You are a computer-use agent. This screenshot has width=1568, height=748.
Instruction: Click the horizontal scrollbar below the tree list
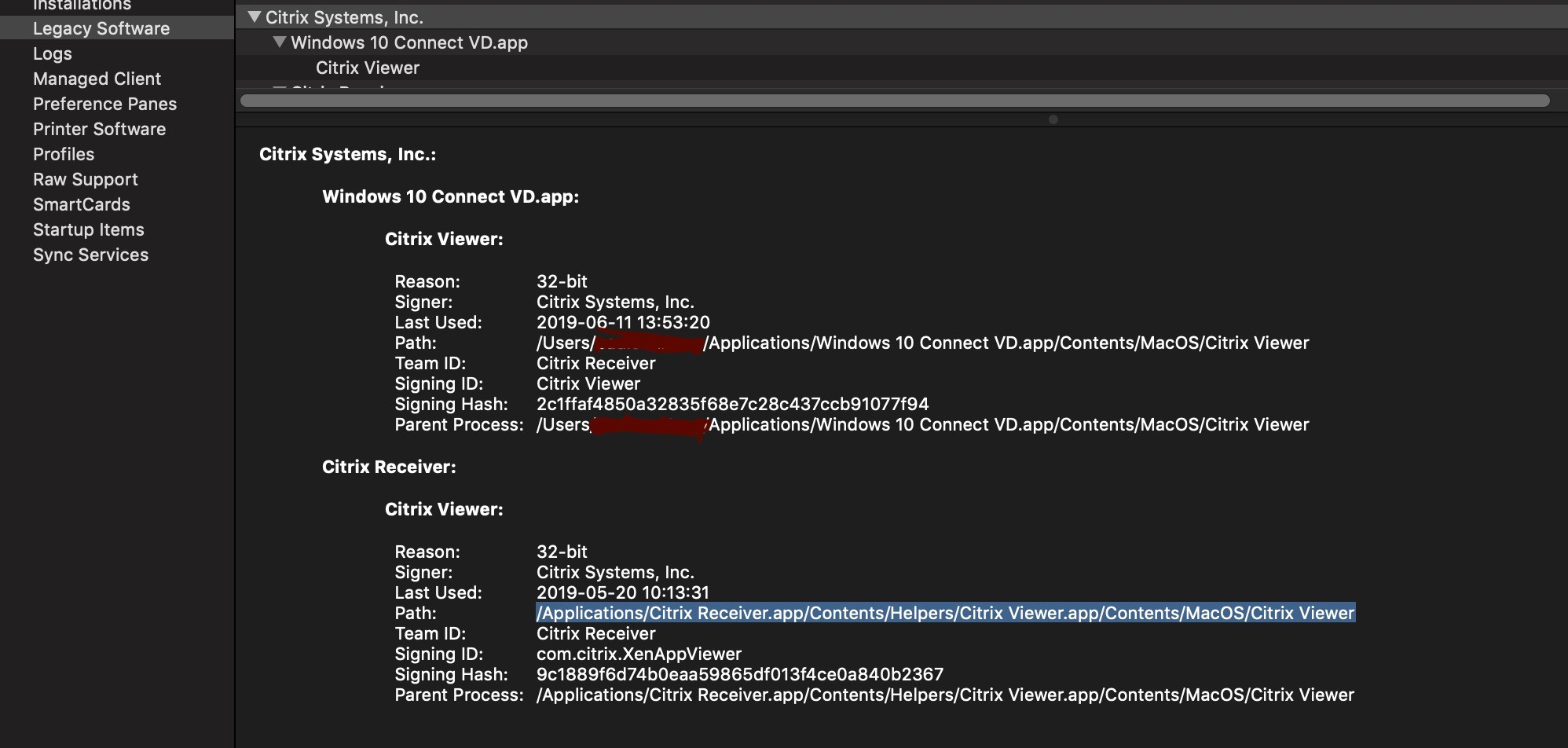[x=895, y=101]
